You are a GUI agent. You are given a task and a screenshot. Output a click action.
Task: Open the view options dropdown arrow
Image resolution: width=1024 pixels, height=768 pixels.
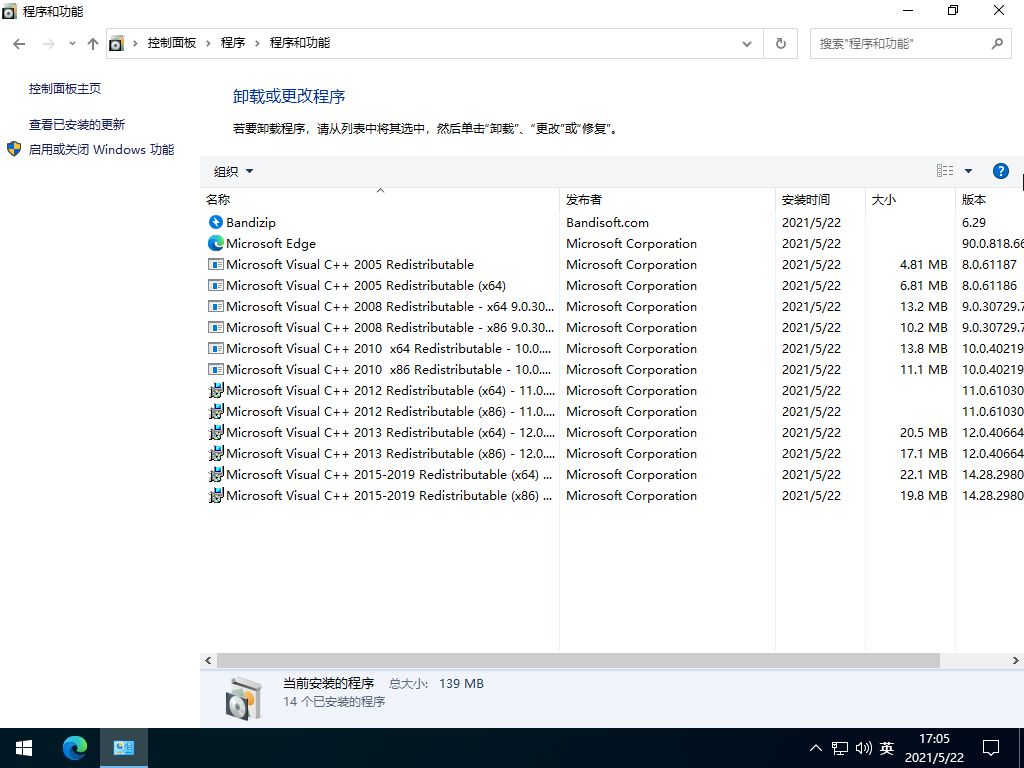point(966,170)
